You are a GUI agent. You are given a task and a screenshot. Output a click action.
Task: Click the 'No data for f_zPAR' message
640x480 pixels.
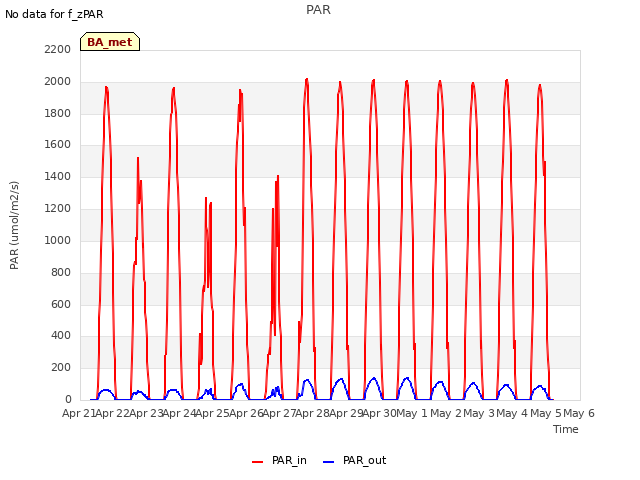coord(54,14)
